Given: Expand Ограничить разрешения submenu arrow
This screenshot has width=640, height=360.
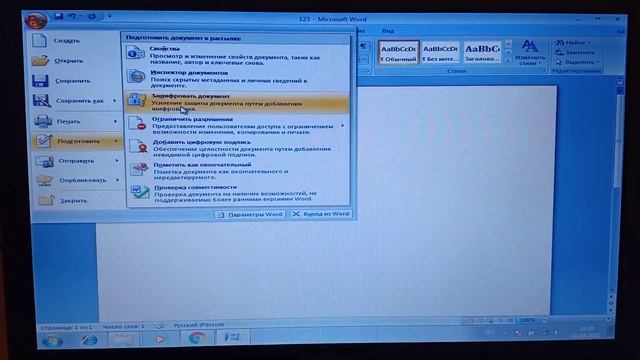Looking at the screenshot, I should pos(343,125).
